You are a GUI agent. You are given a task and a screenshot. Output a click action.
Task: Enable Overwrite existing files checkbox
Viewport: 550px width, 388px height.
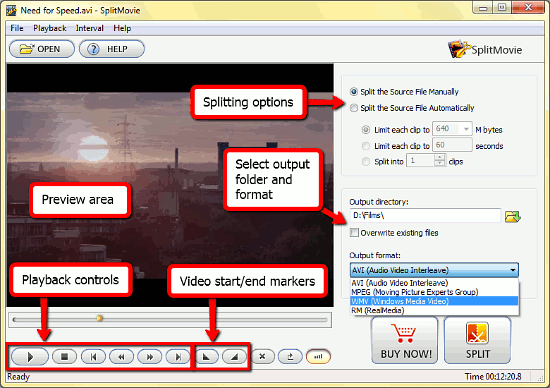(354, 233)
